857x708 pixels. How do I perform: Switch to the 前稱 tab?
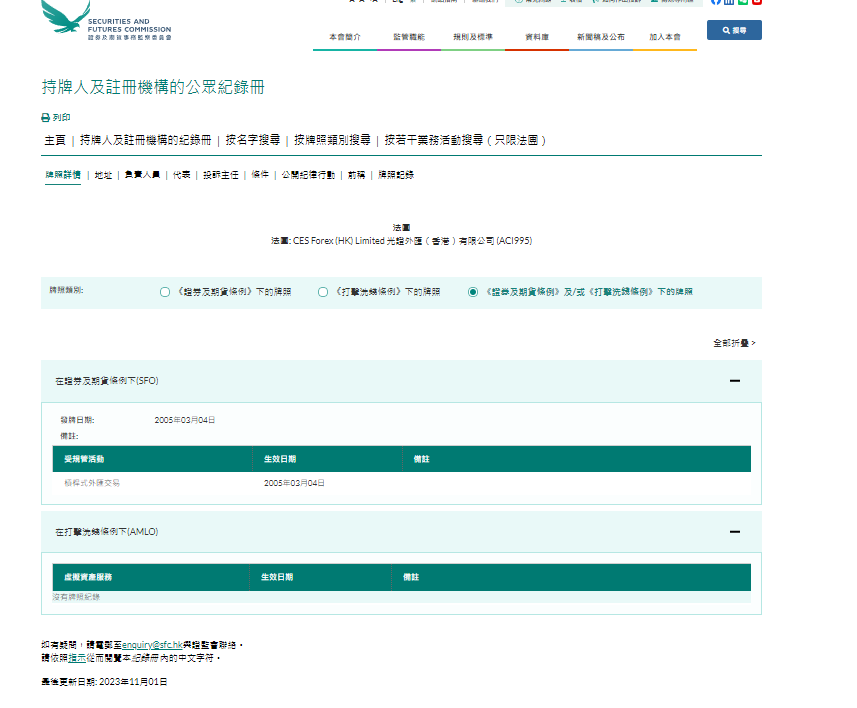pos(356,175)
